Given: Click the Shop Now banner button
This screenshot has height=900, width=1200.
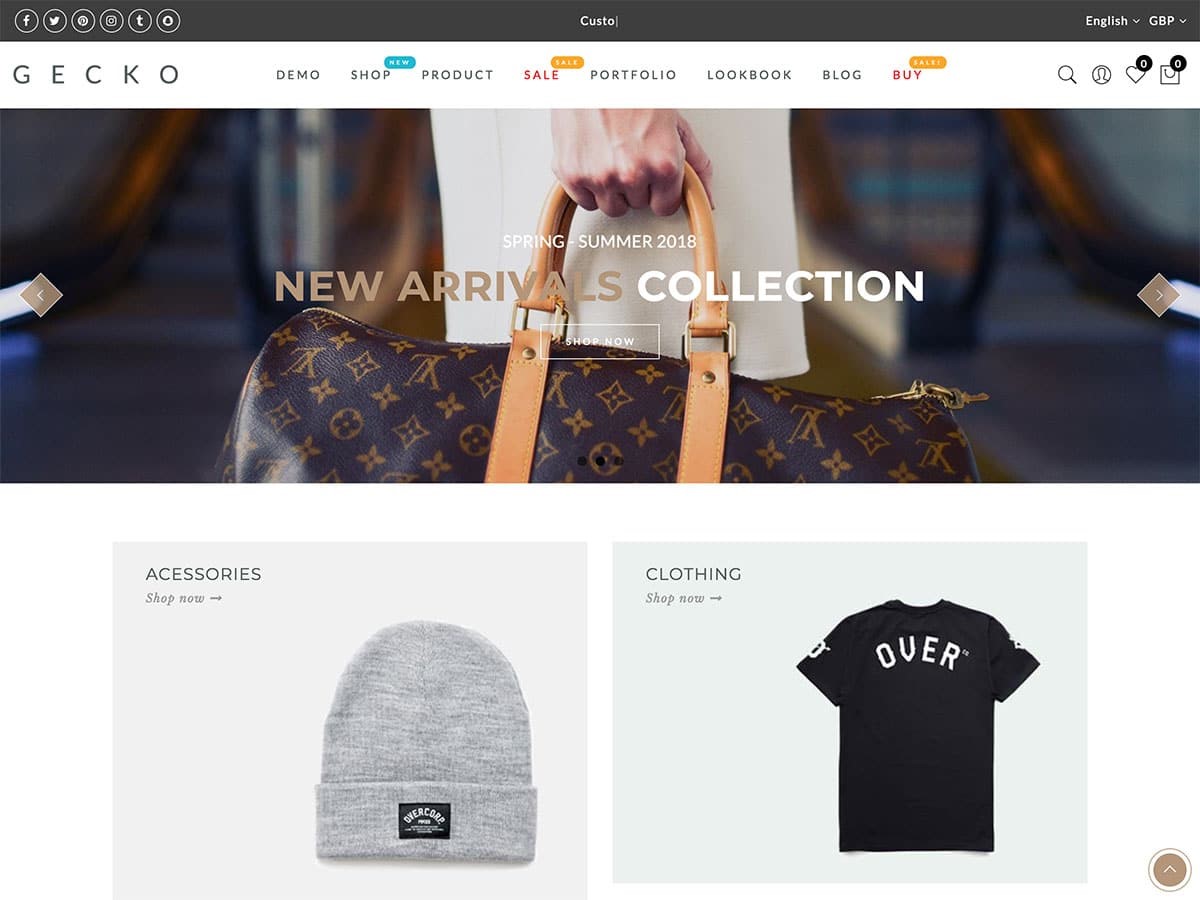Looking at the screenshot, I should pos(600,341).
